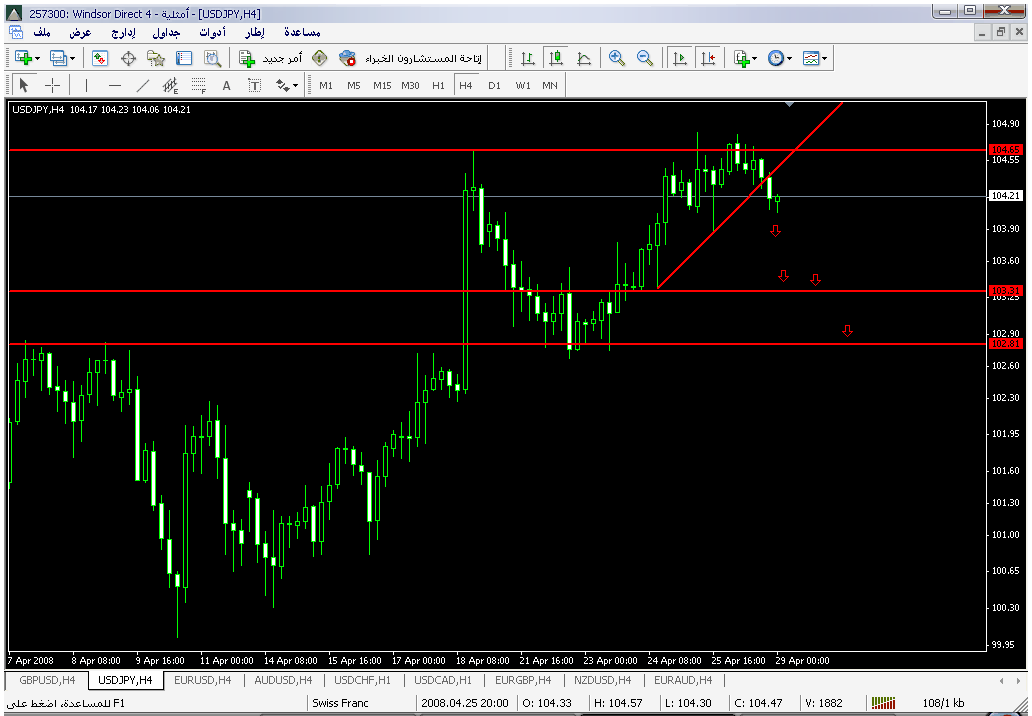Image resolution: width=1032 pixels, height=716 pixels.
Task: Select the Trendline tool
Action: tap(142, 85)
